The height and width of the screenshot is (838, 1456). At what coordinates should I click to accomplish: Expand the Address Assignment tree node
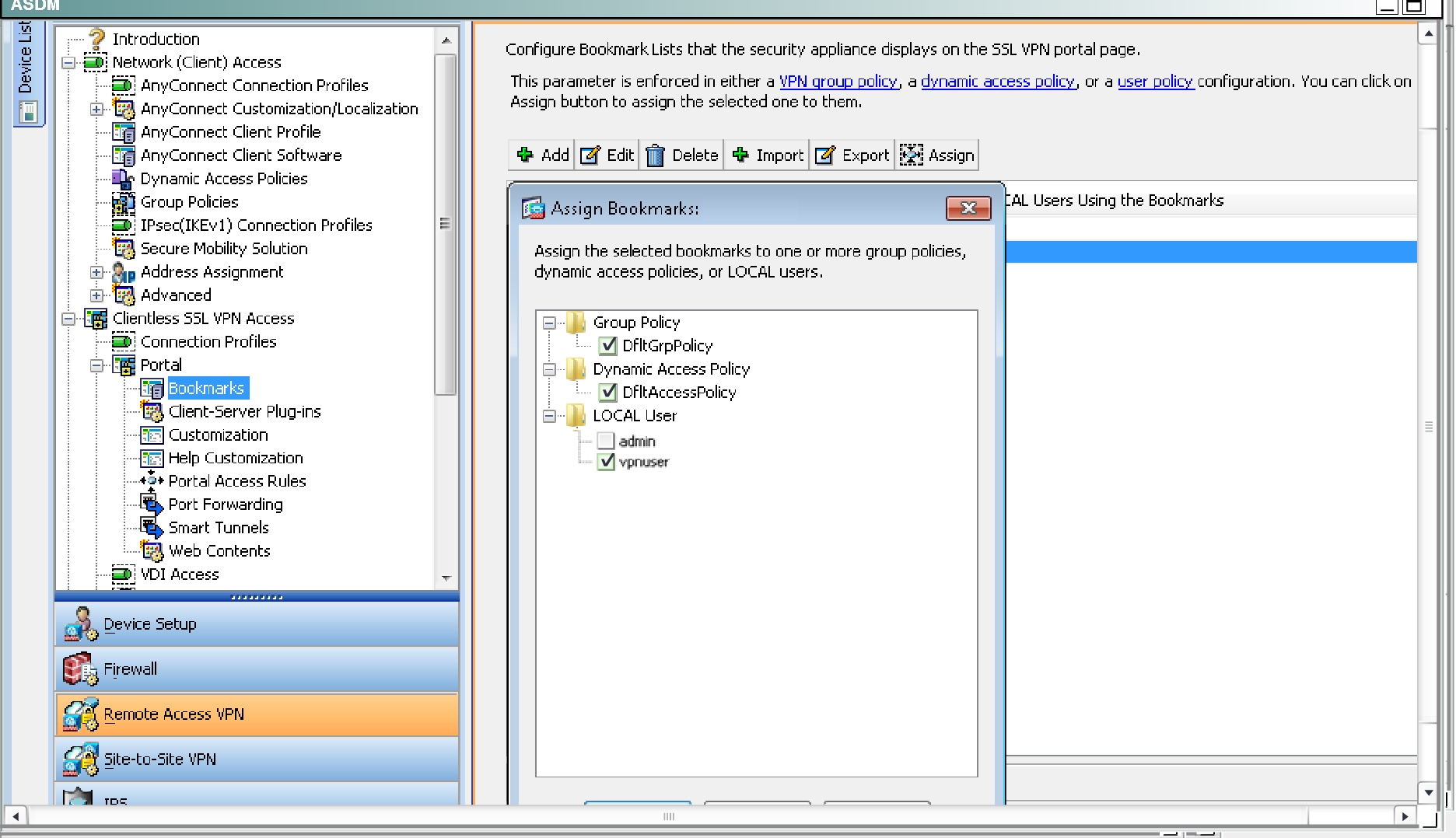[96, 272]
